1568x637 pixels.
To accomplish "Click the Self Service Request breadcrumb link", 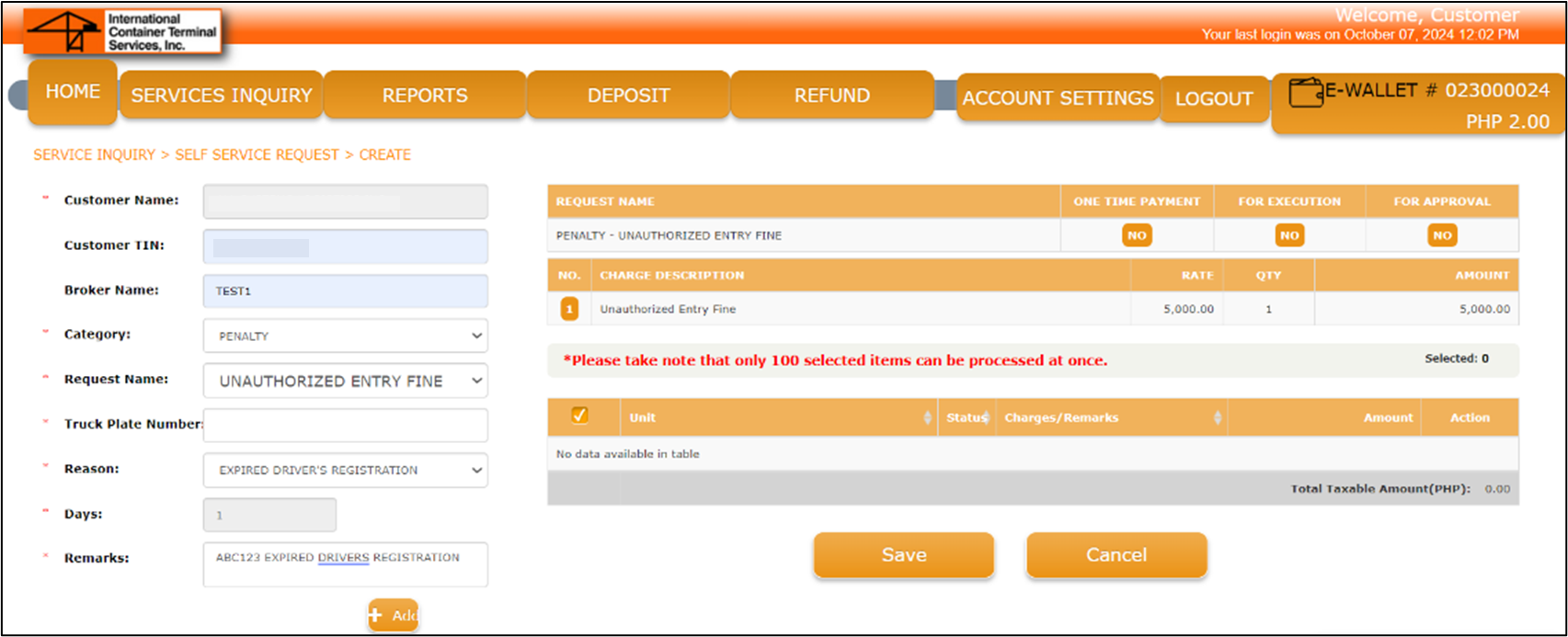I will [x=257, y=154].
